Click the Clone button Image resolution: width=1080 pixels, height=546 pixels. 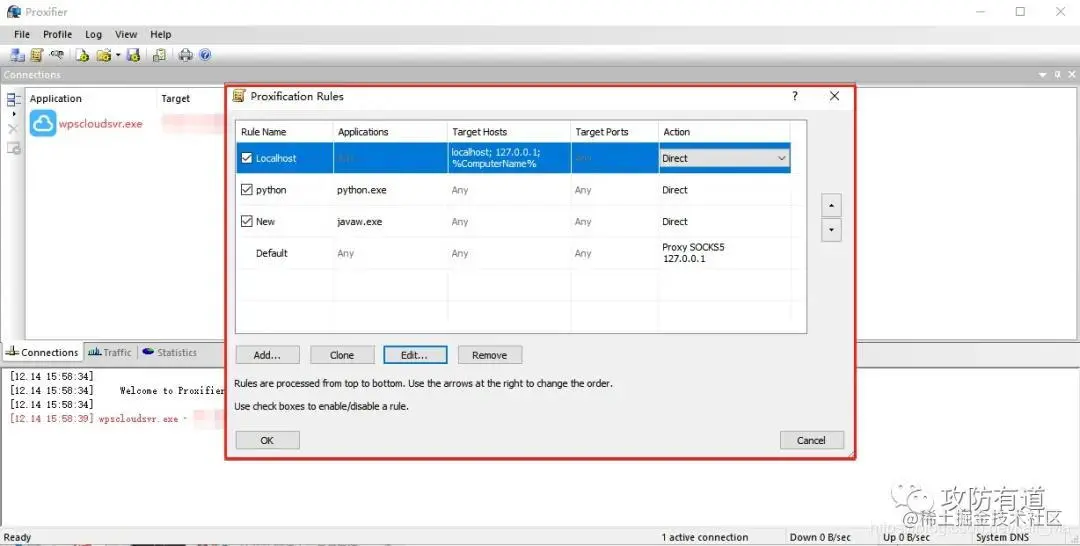pos(342,355)
